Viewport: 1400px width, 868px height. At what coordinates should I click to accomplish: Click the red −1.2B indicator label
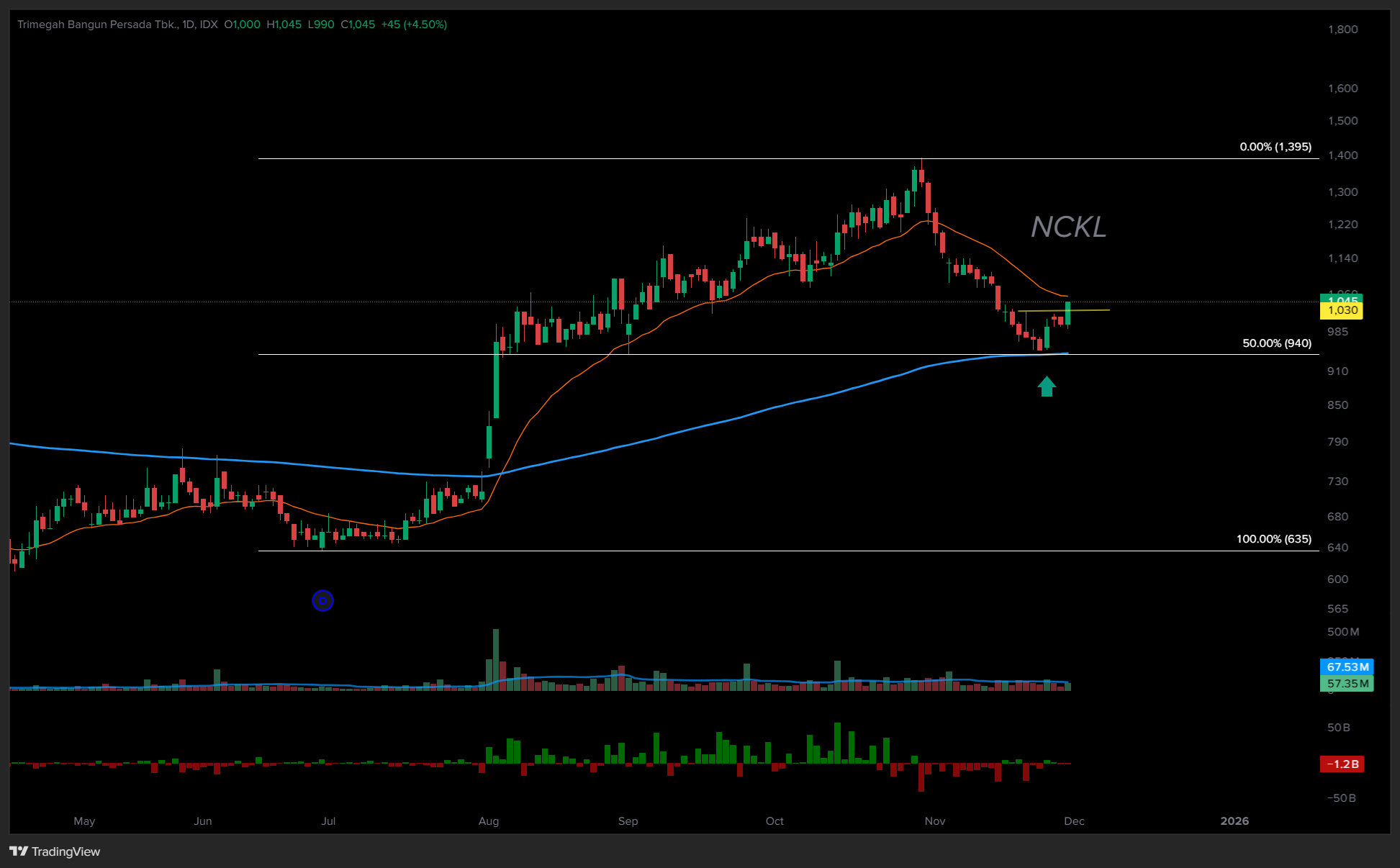1342,764
